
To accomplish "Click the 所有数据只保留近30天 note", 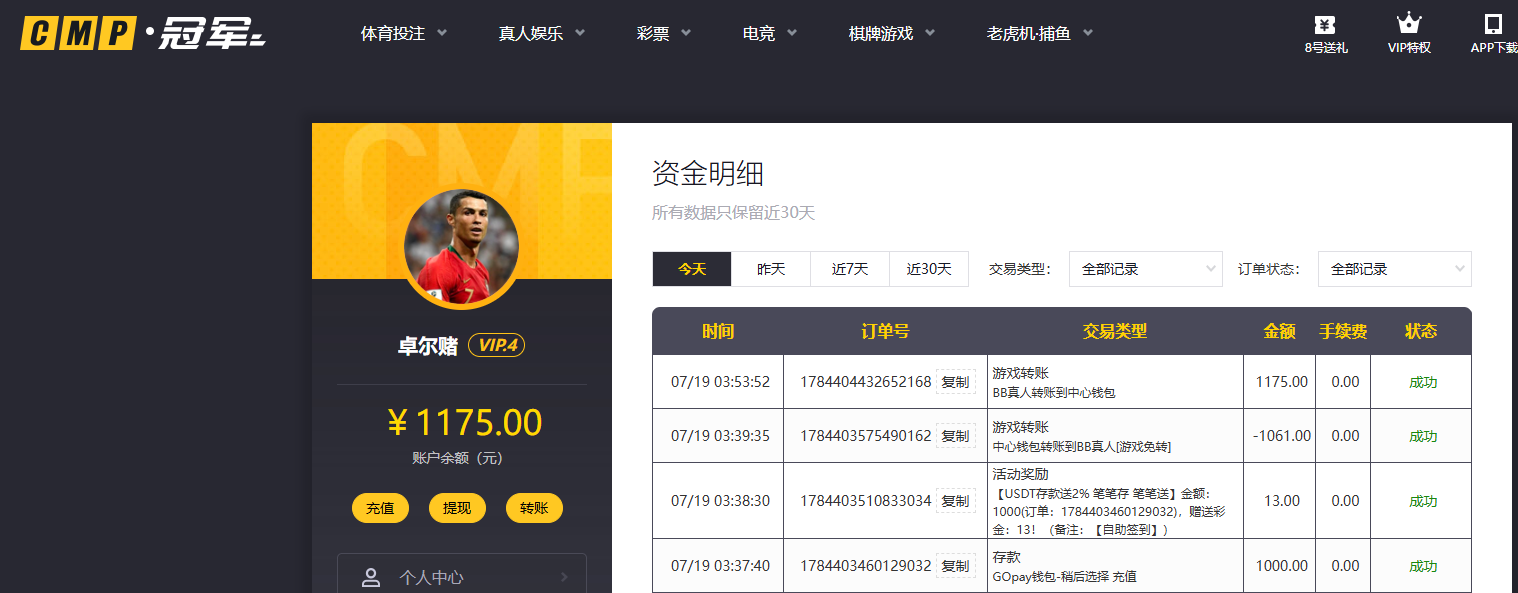I will [x=734, y=213].
